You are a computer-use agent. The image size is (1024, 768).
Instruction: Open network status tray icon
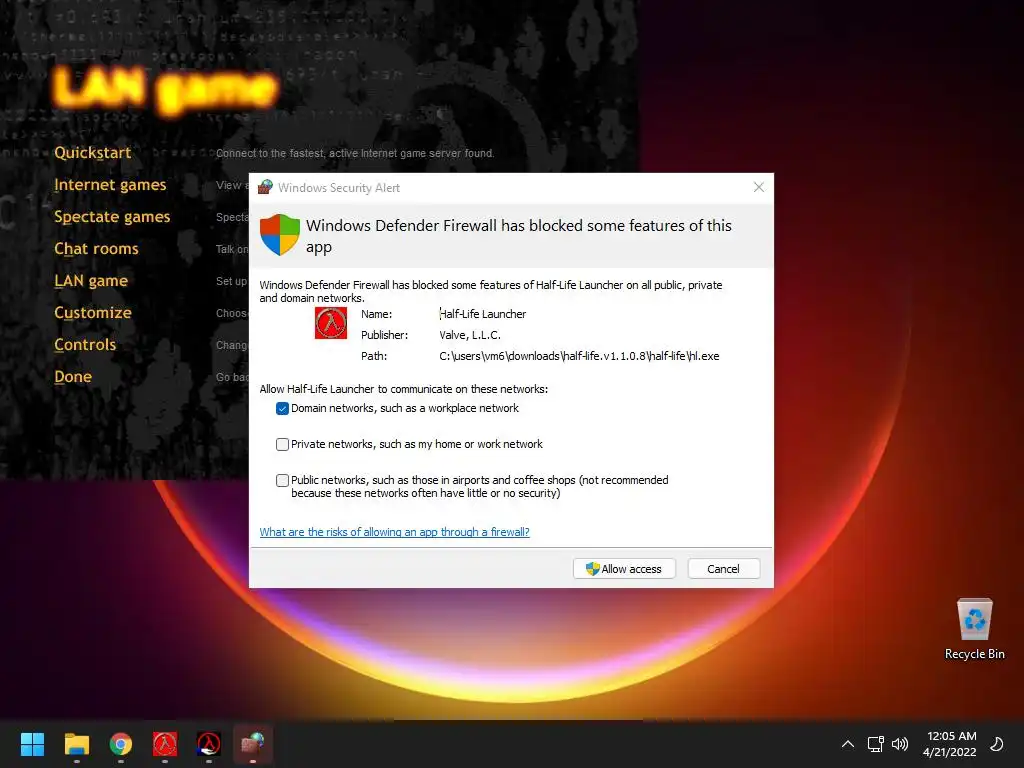(x=875, y=744)
